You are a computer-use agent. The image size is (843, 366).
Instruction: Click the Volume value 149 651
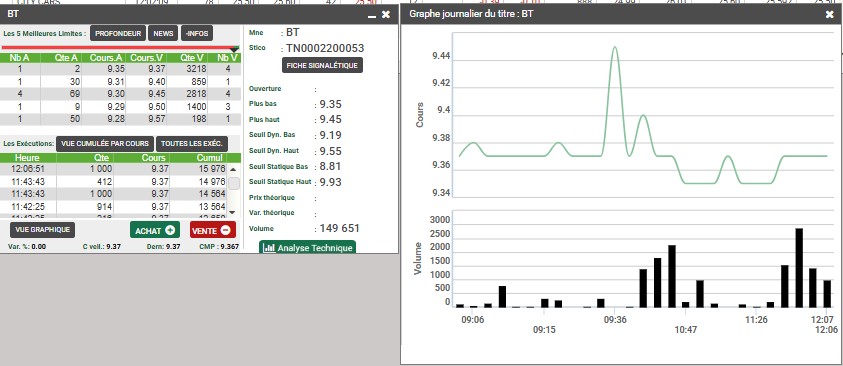(x=339, y=228)
